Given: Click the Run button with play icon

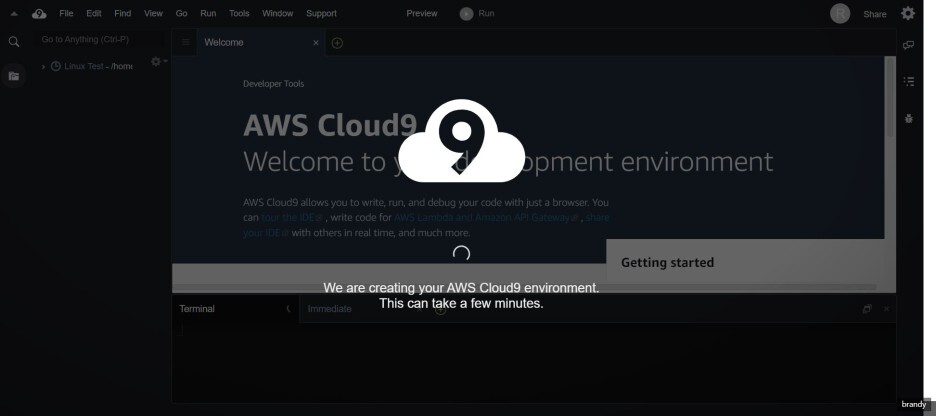Looking at the screenshot, I should (478, 14).
